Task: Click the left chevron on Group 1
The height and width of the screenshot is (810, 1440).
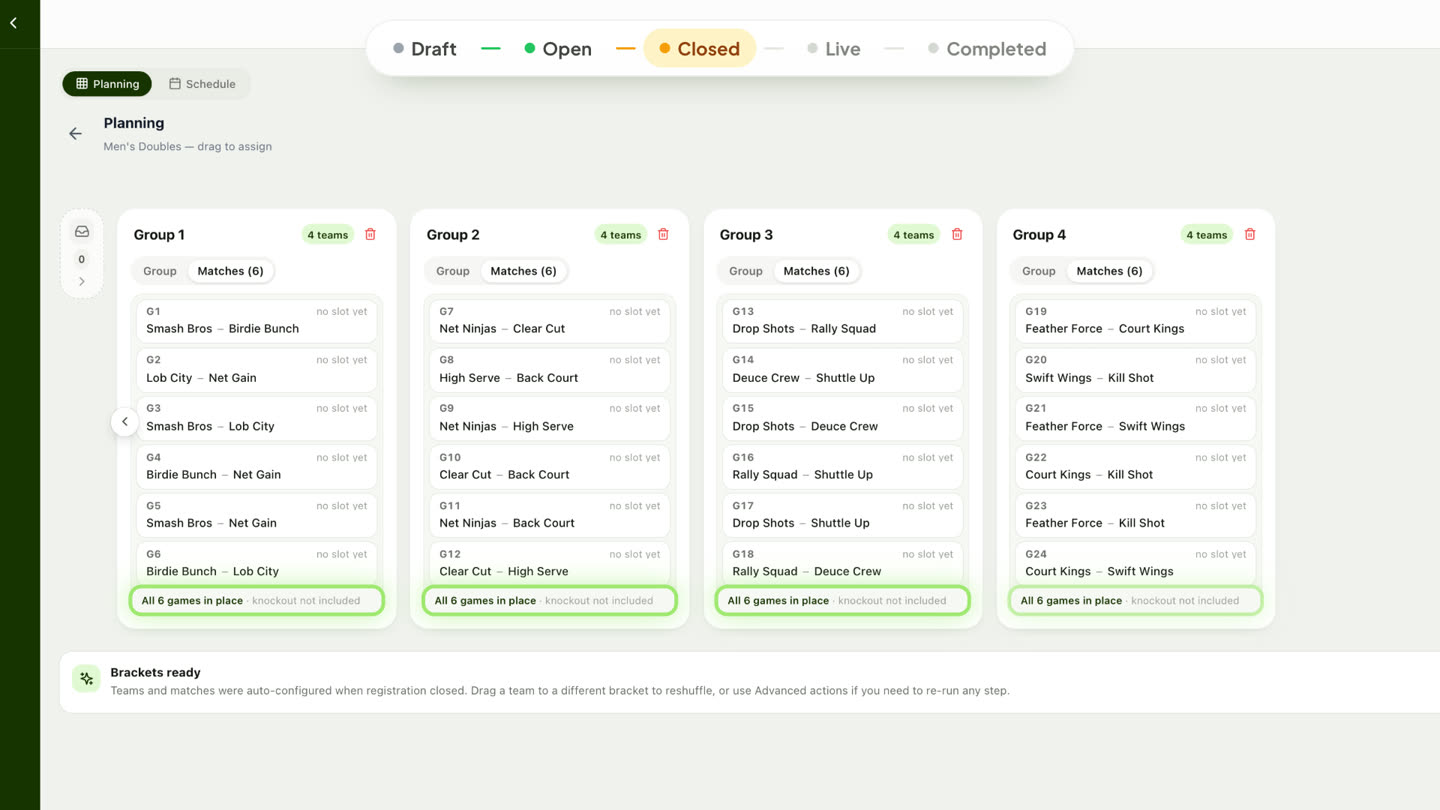Action: pyautogui.click(x=125, y=422)
